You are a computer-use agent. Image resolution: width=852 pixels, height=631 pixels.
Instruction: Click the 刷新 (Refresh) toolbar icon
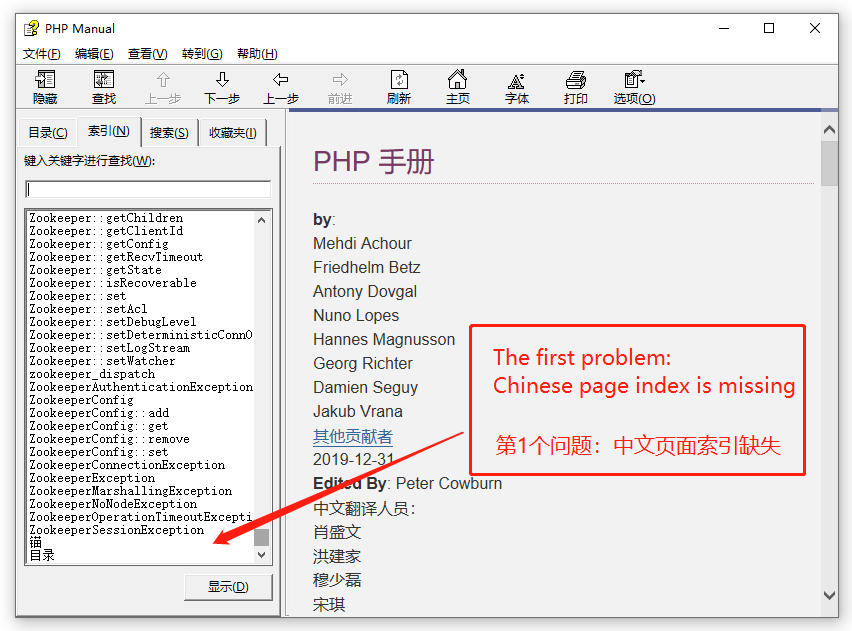click(x=399, y=87)
